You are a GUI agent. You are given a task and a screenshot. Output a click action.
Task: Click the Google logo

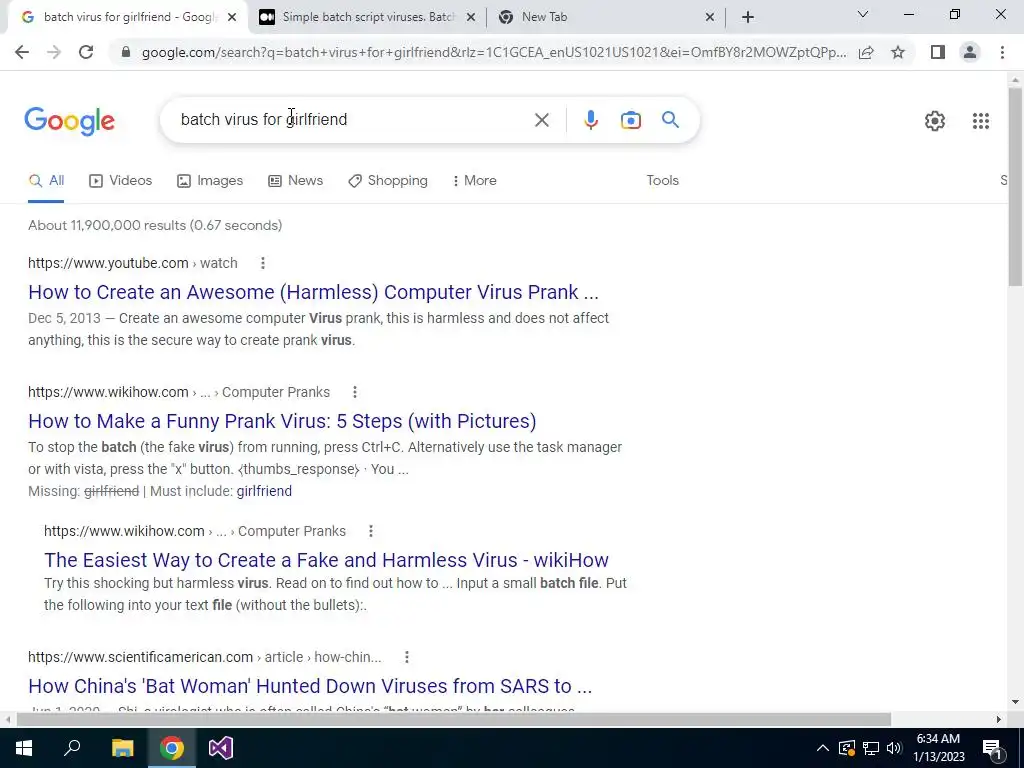(x=69, y=121)
